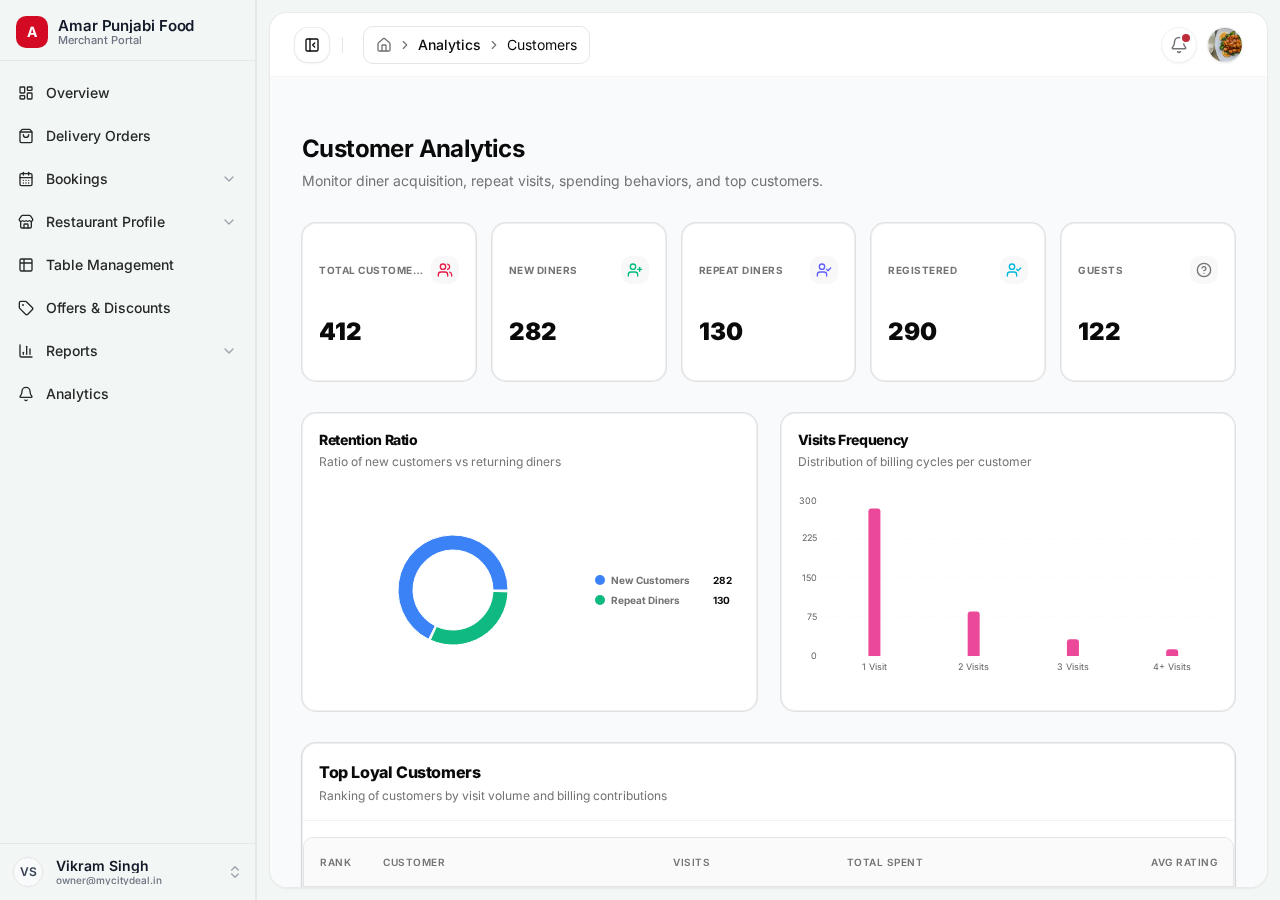1280x900 pixels.
Task: Click Customer Analytics page title
Action: pos(413,148)
